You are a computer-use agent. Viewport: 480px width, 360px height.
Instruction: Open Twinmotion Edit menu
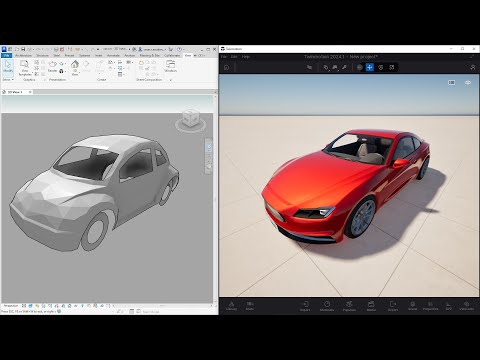pos(234,57)
